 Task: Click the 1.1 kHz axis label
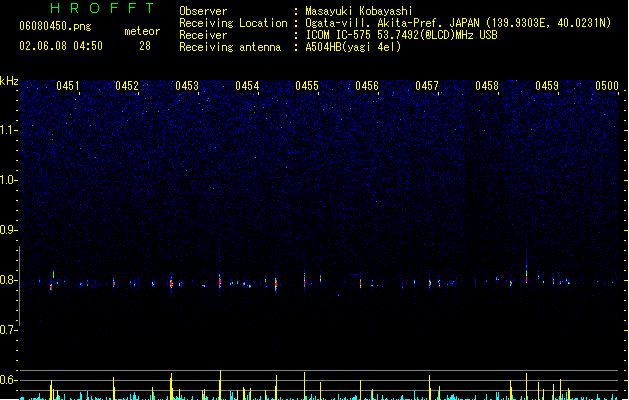[8, 130]
